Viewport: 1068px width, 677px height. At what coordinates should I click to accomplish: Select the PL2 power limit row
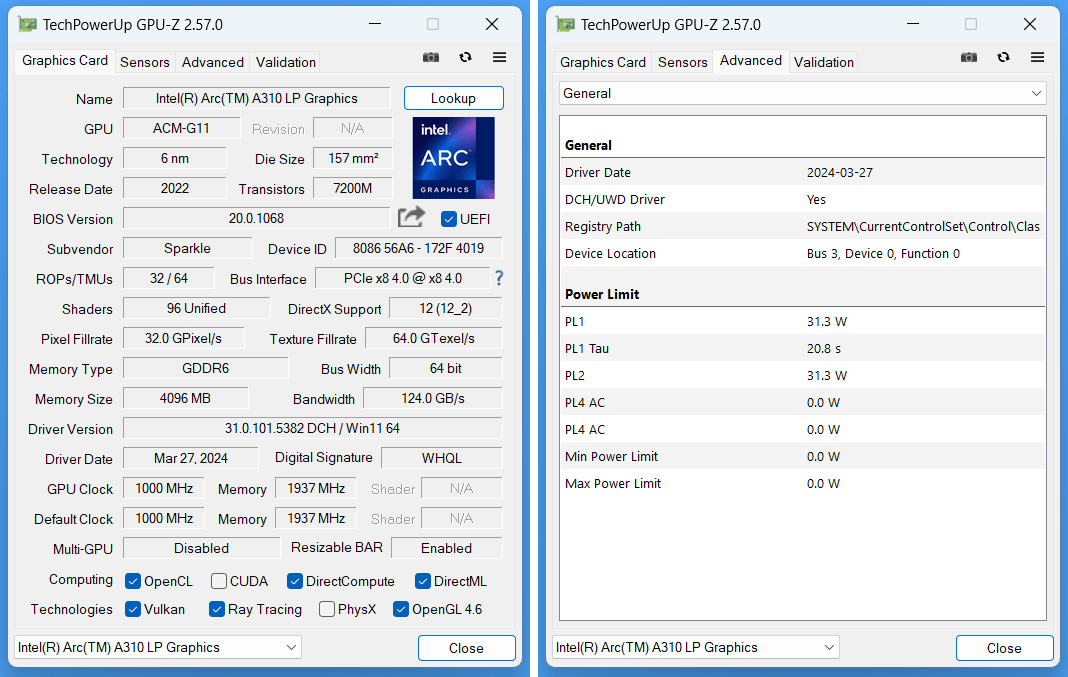[x=802, y=375]
